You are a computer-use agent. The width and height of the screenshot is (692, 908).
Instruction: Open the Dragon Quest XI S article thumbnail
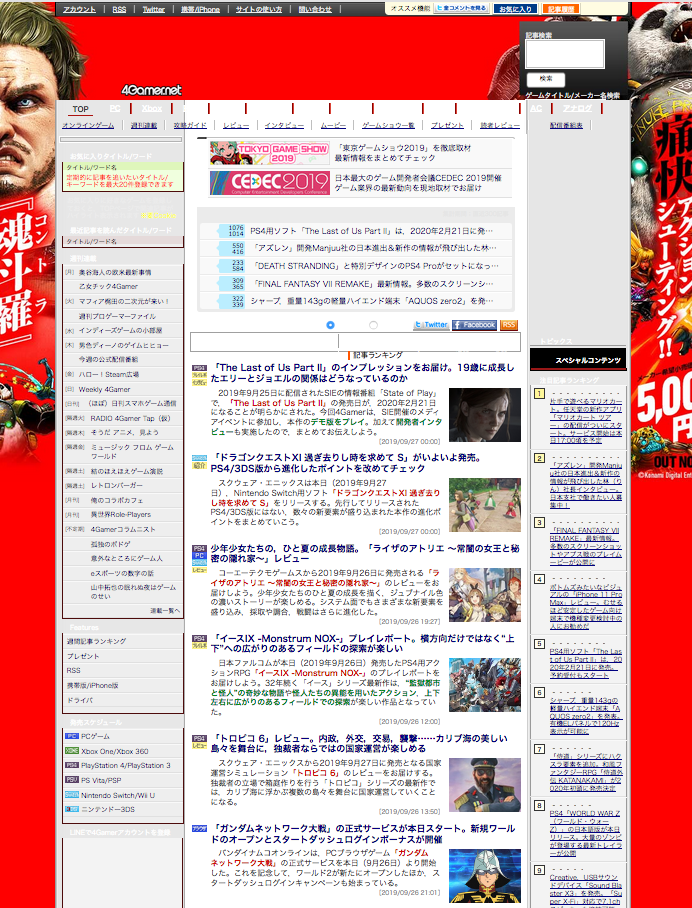click(485, 505)
